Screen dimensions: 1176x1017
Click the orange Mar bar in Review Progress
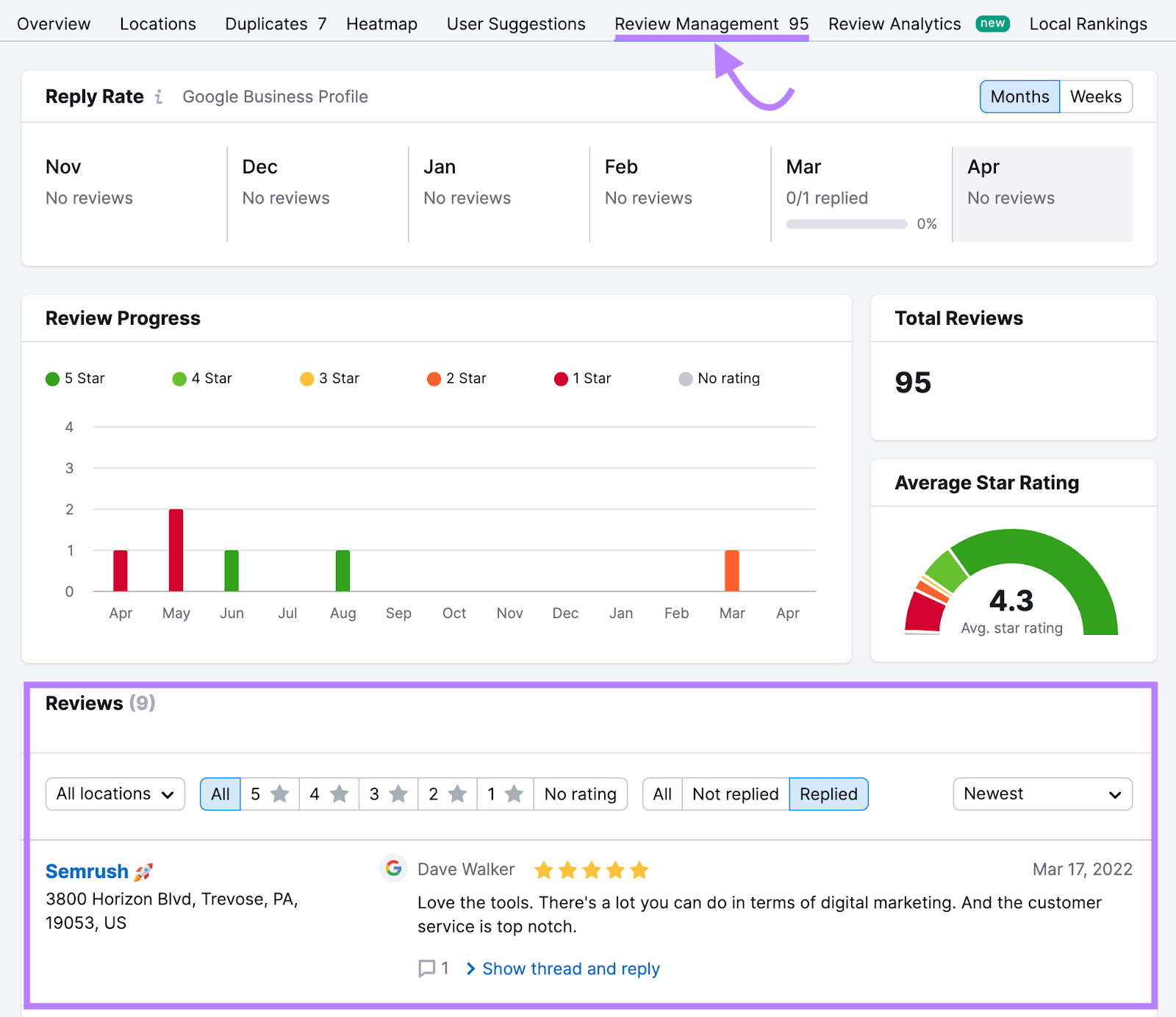click(731, 572)
